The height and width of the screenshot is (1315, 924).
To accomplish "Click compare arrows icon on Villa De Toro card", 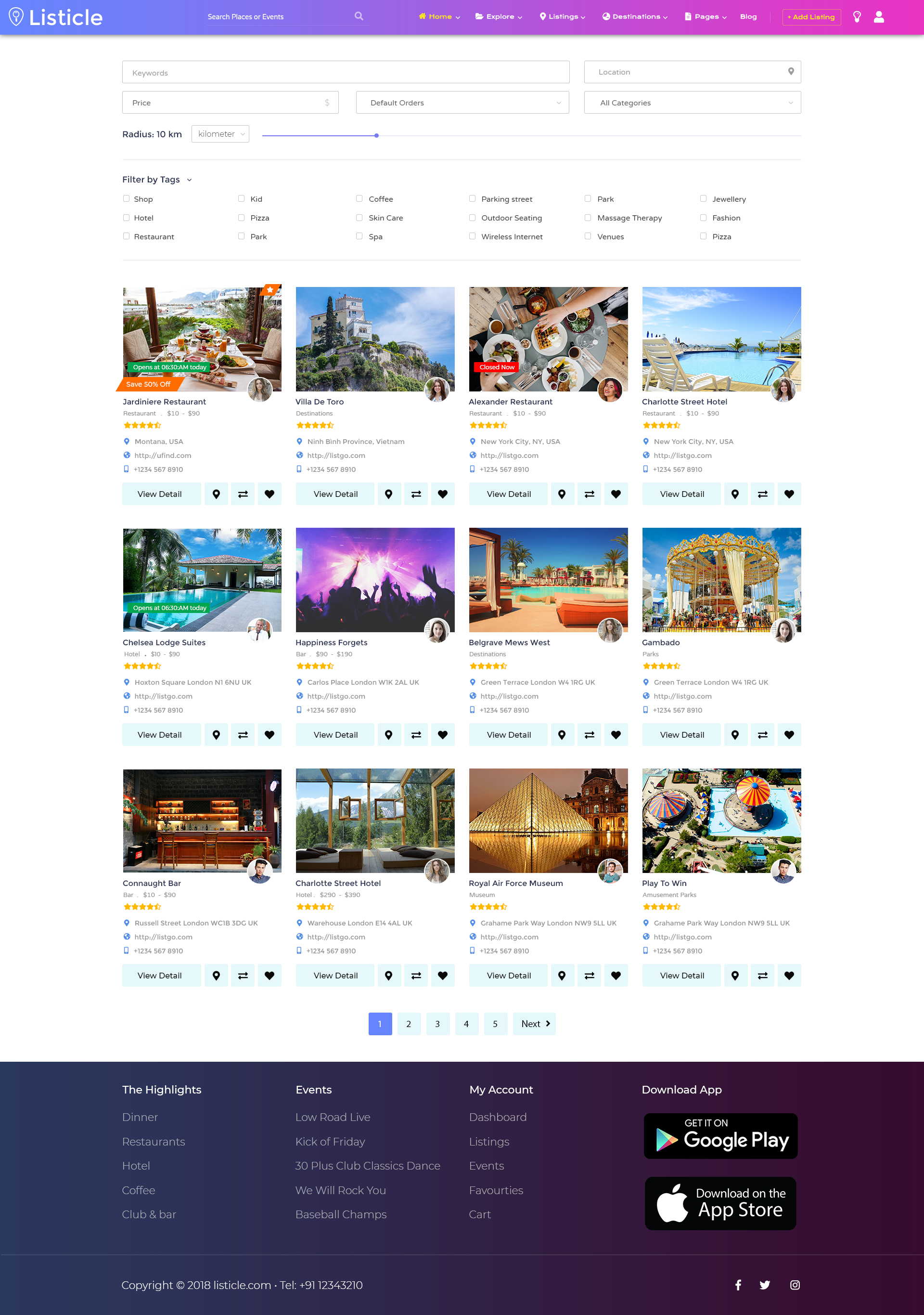I will click(416, 494).
